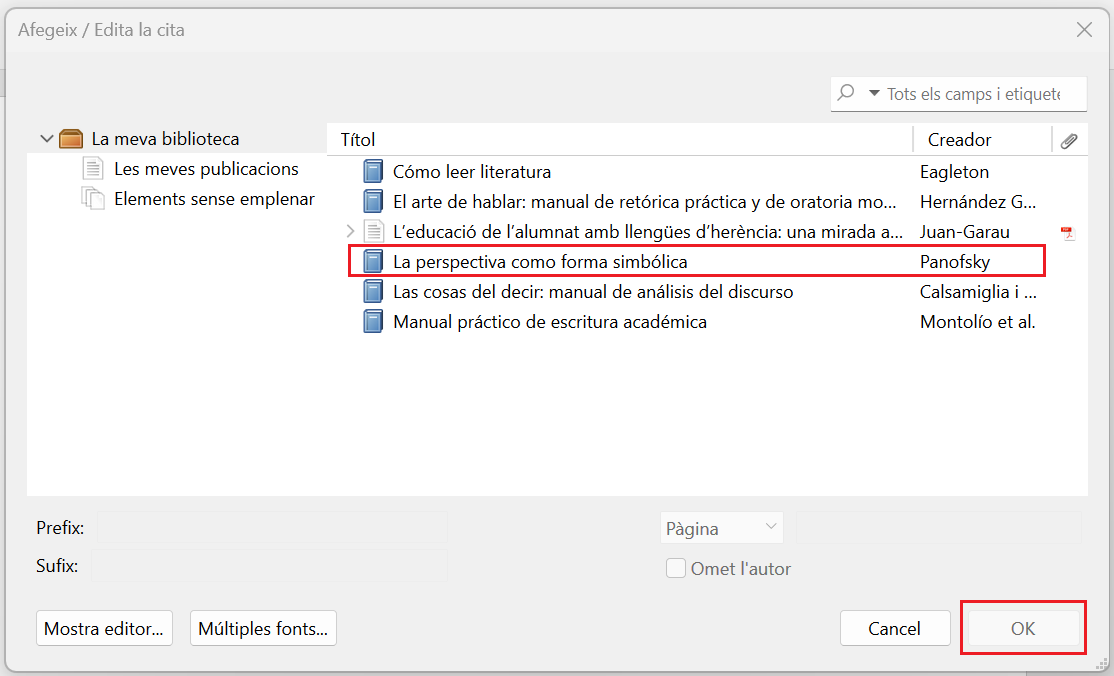Click the page number input field
The height and width of the screenshot is (676, 1114).
(x=939, y=528)
